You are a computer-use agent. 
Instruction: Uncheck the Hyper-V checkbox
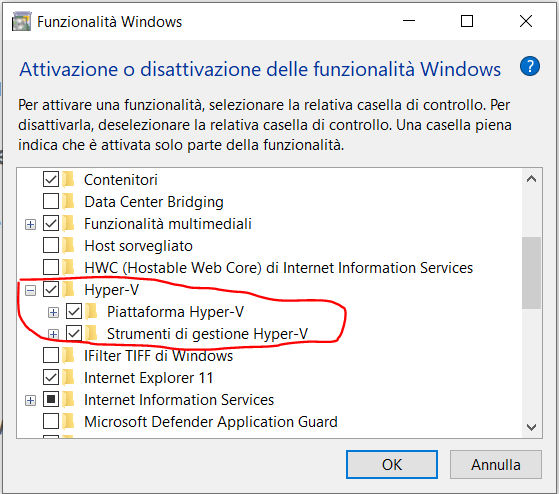pos(51,289)
